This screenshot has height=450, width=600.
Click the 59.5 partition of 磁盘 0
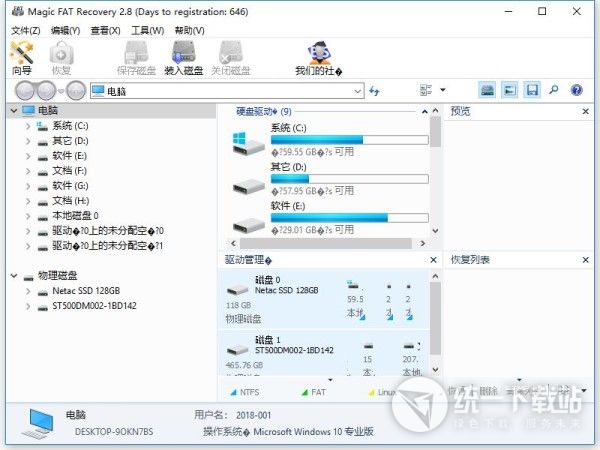point(356,300)
